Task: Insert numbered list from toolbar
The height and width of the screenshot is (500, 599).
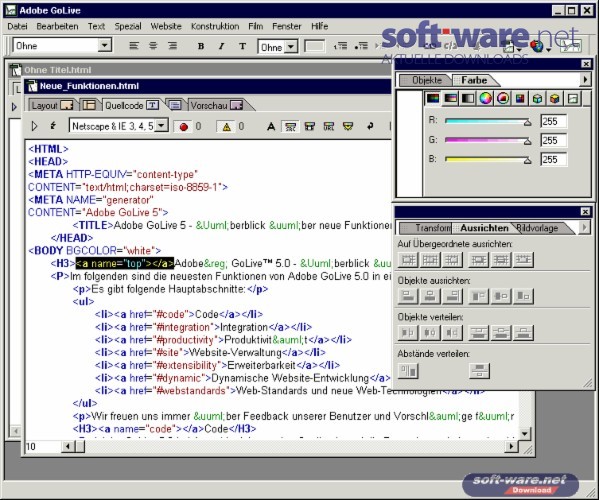Action: tap(340, 46)
